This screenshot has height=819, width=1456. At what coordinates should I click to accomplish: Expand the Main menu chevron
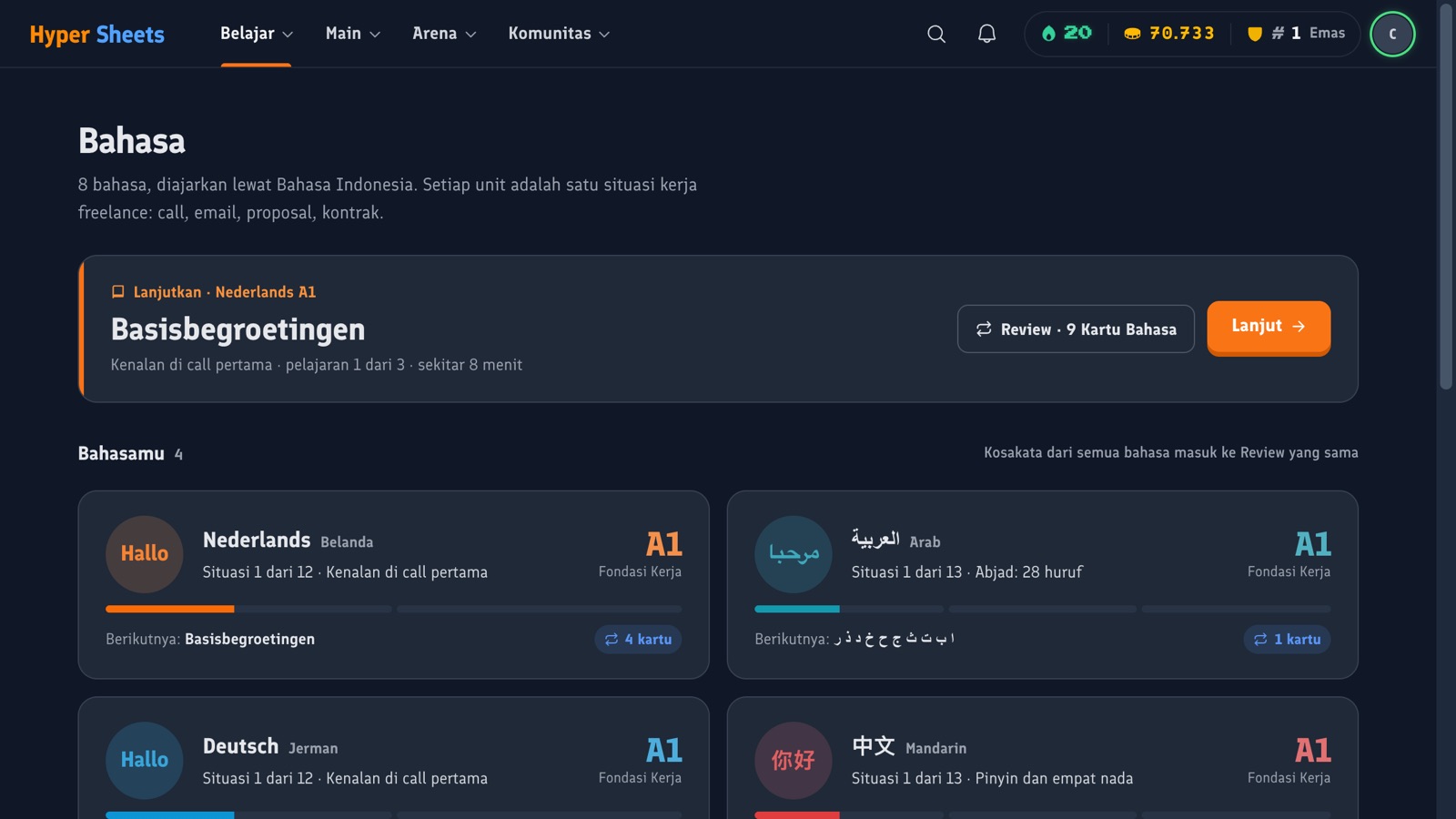click(374, 35)
